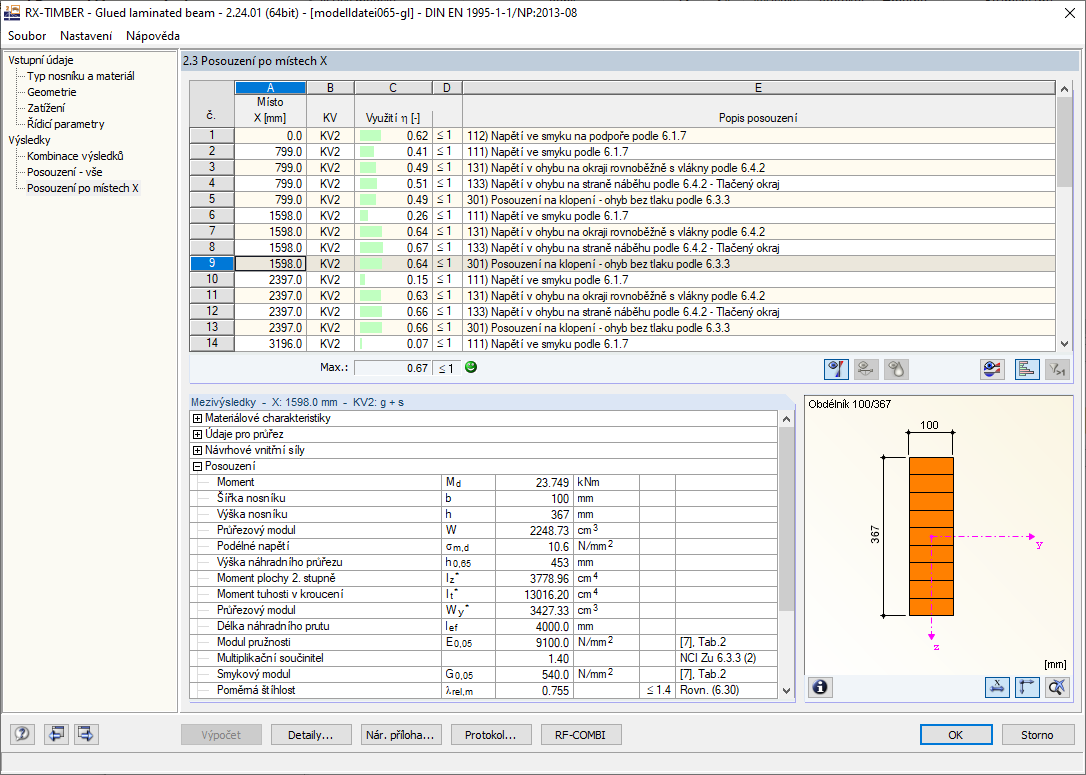The height and width of the screenshot is (775, 1086).
Task: Toggle dimensions display in section view
Action: 997,687
